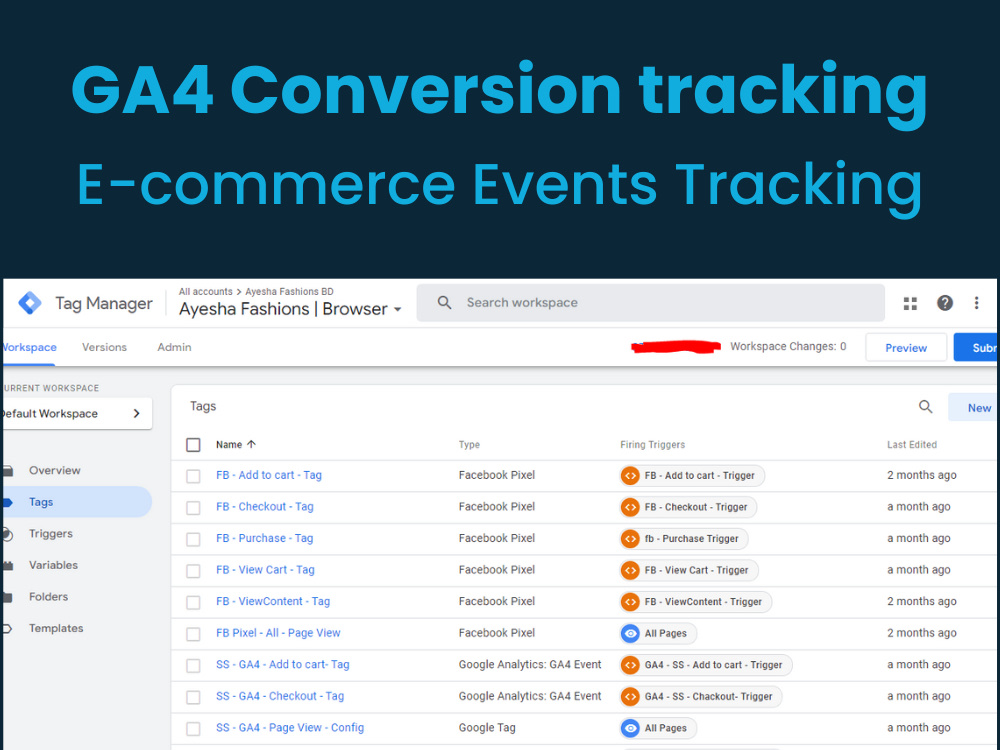Click the Tag Manager logo icon

29,303
